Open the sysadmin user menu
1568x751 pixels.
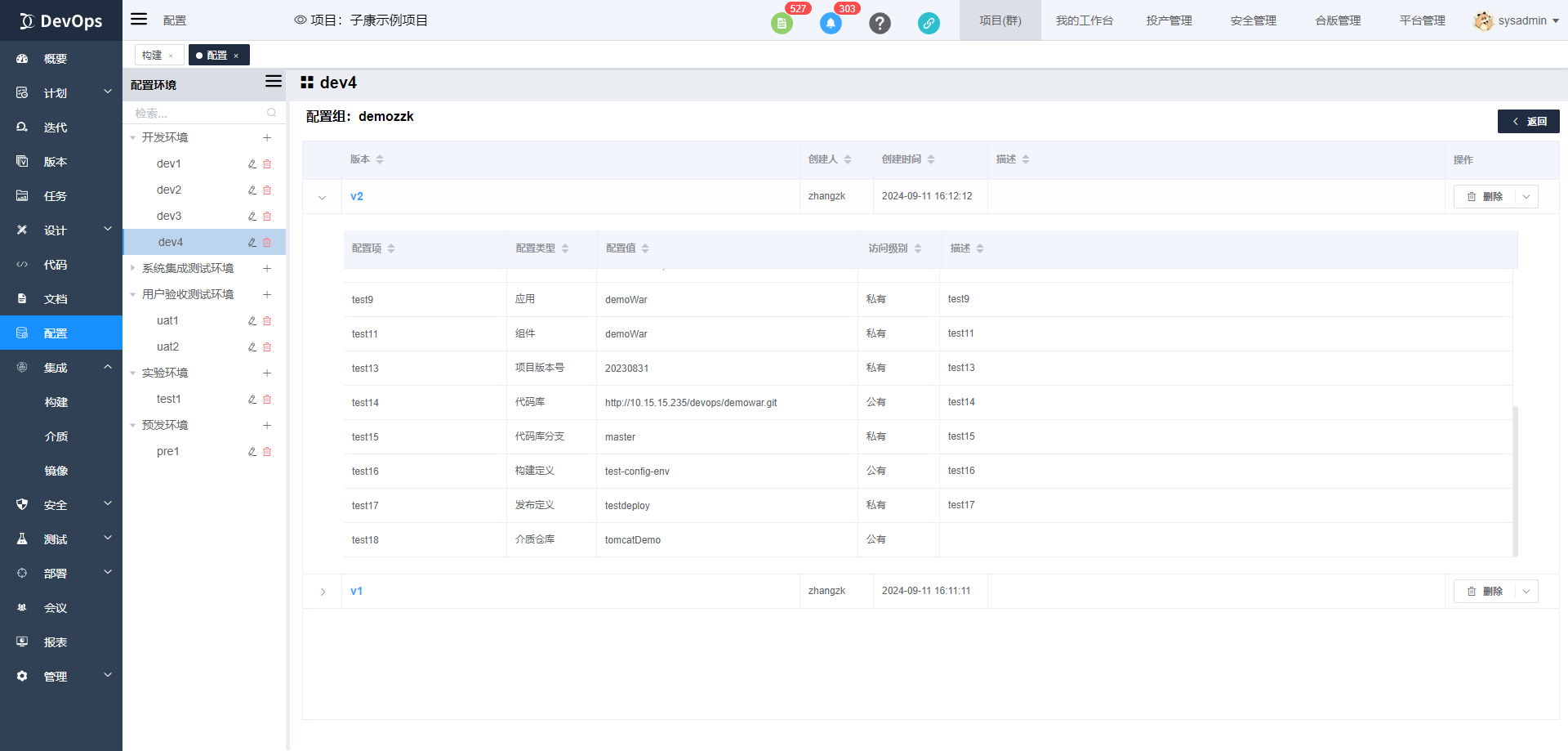[1517, 20]
